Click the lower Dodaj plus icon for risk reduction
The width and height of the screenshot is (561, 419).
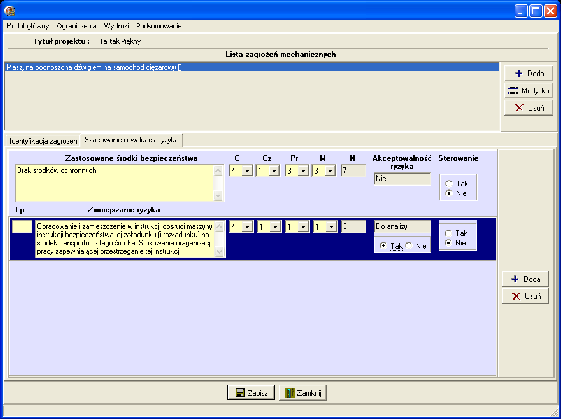[x=515, y=279]
